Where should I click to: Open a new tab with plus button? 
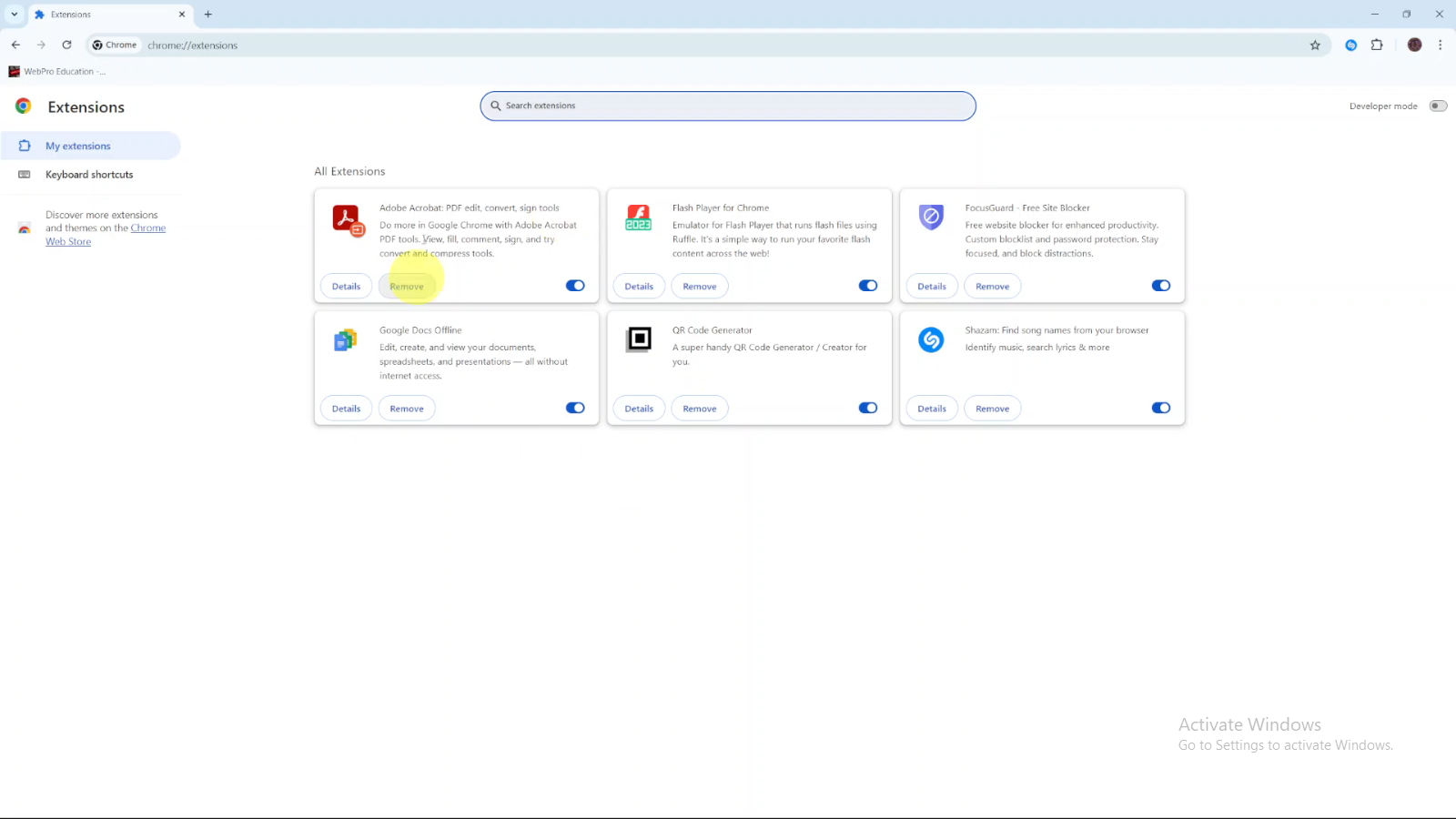208,15
